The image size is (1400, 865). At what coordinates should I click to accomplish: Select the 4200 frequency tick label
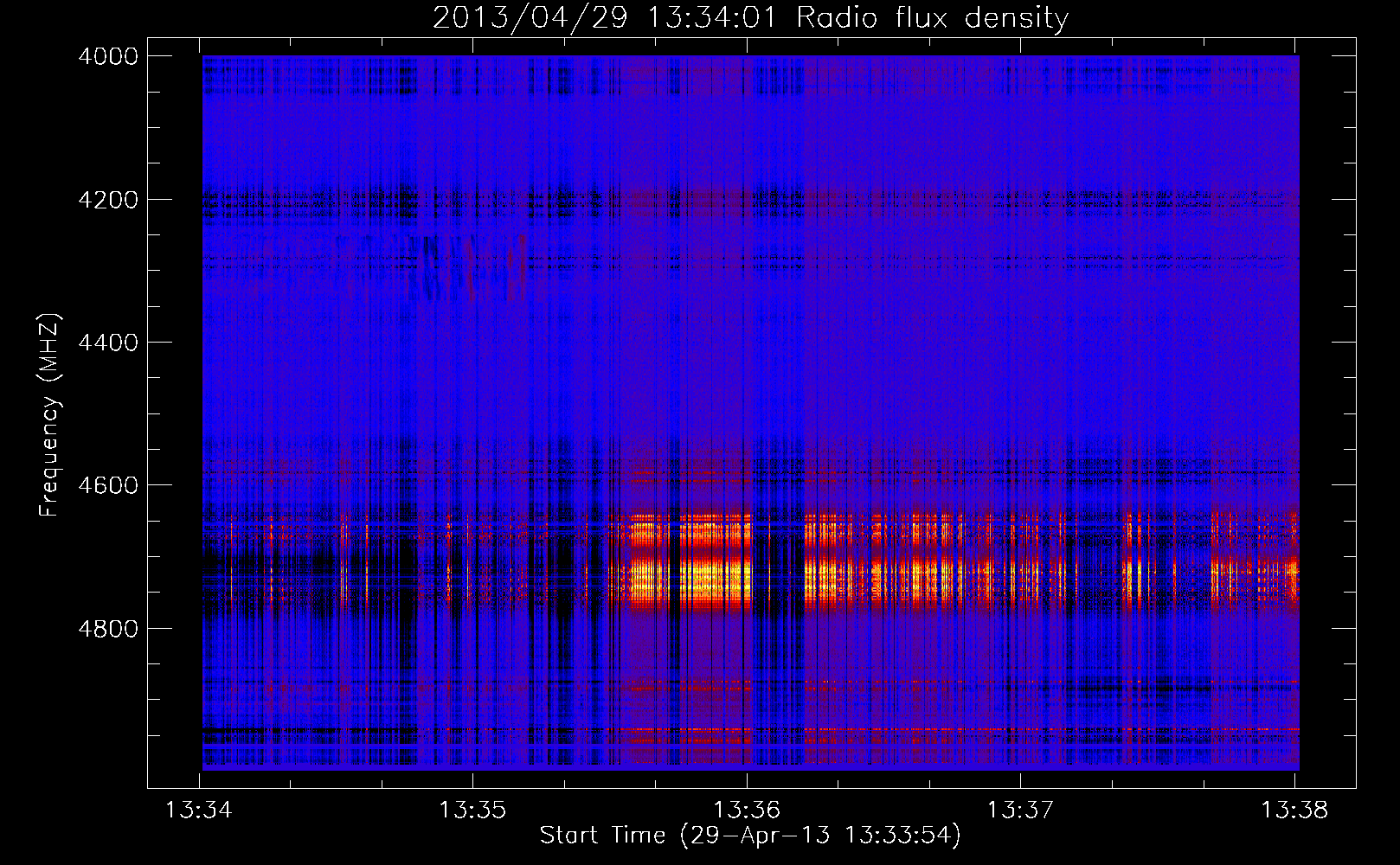108,200
